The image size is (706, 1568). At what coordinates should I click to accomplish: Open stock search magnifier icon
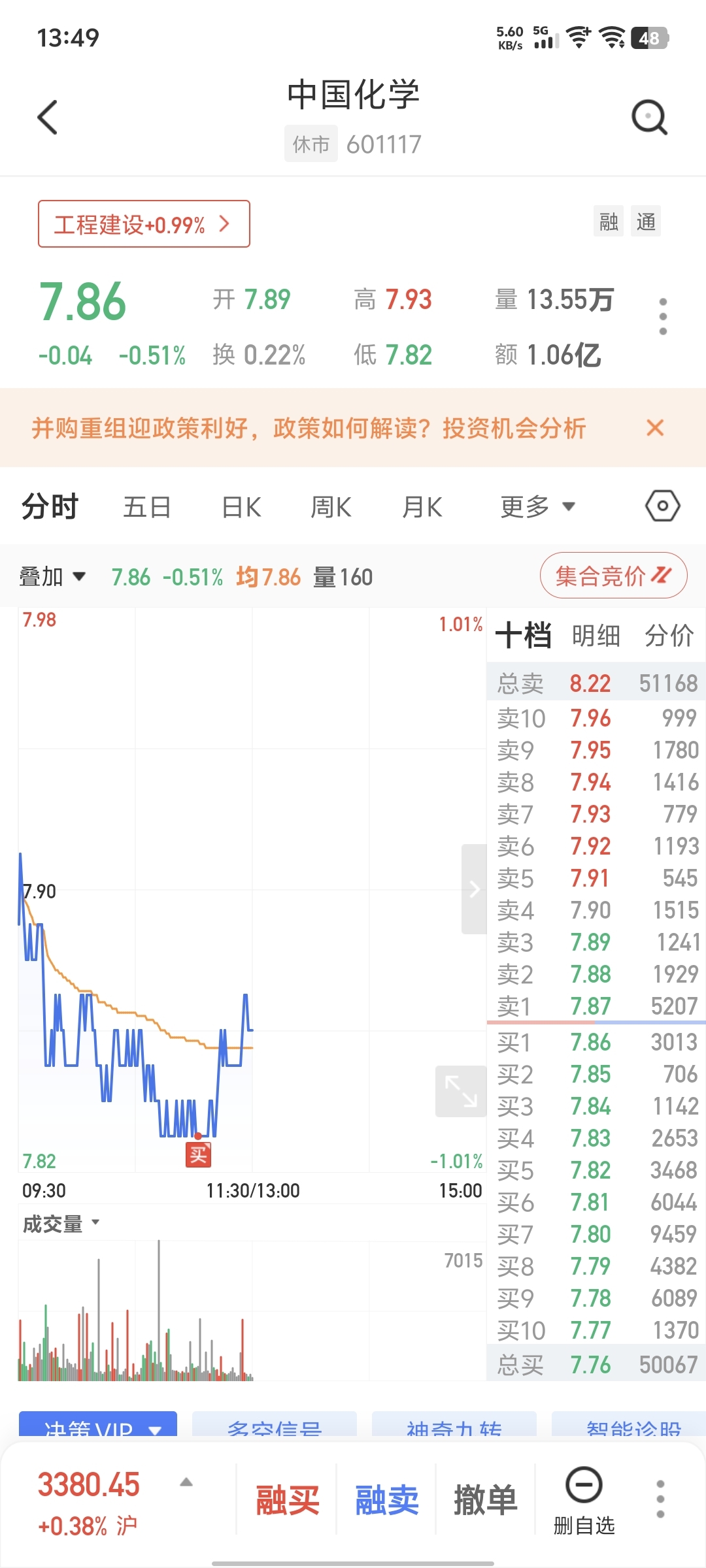click(649, 118)
